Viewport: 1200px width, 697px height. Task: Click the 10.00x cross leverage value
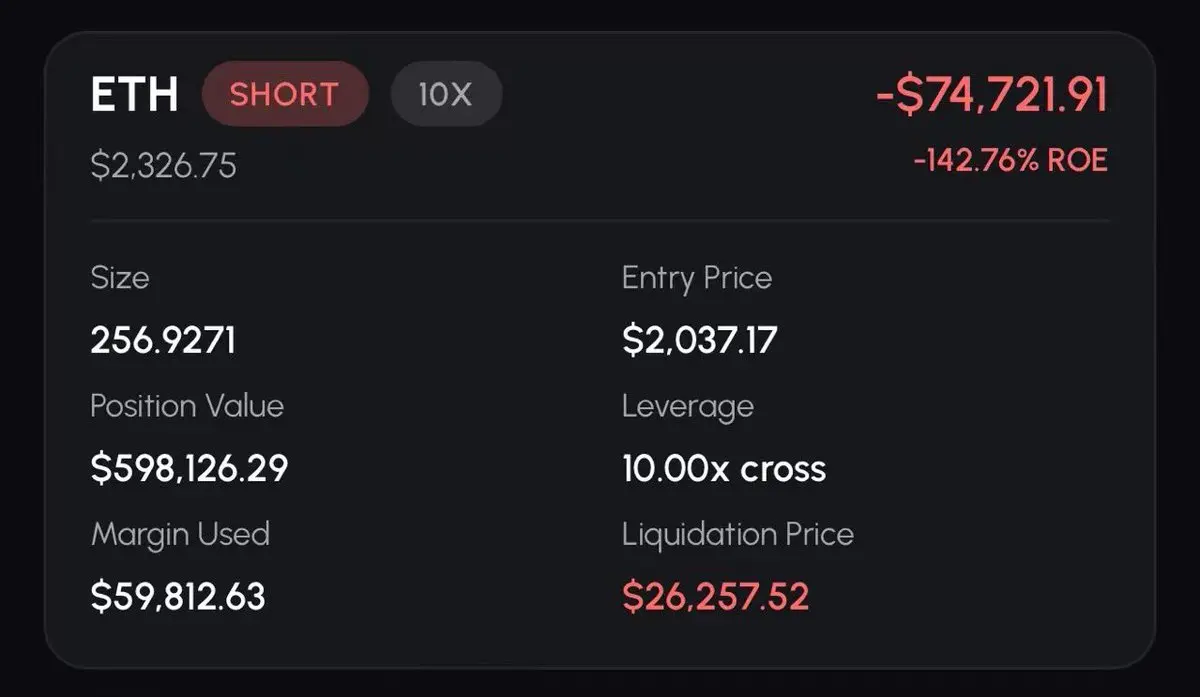724,469
